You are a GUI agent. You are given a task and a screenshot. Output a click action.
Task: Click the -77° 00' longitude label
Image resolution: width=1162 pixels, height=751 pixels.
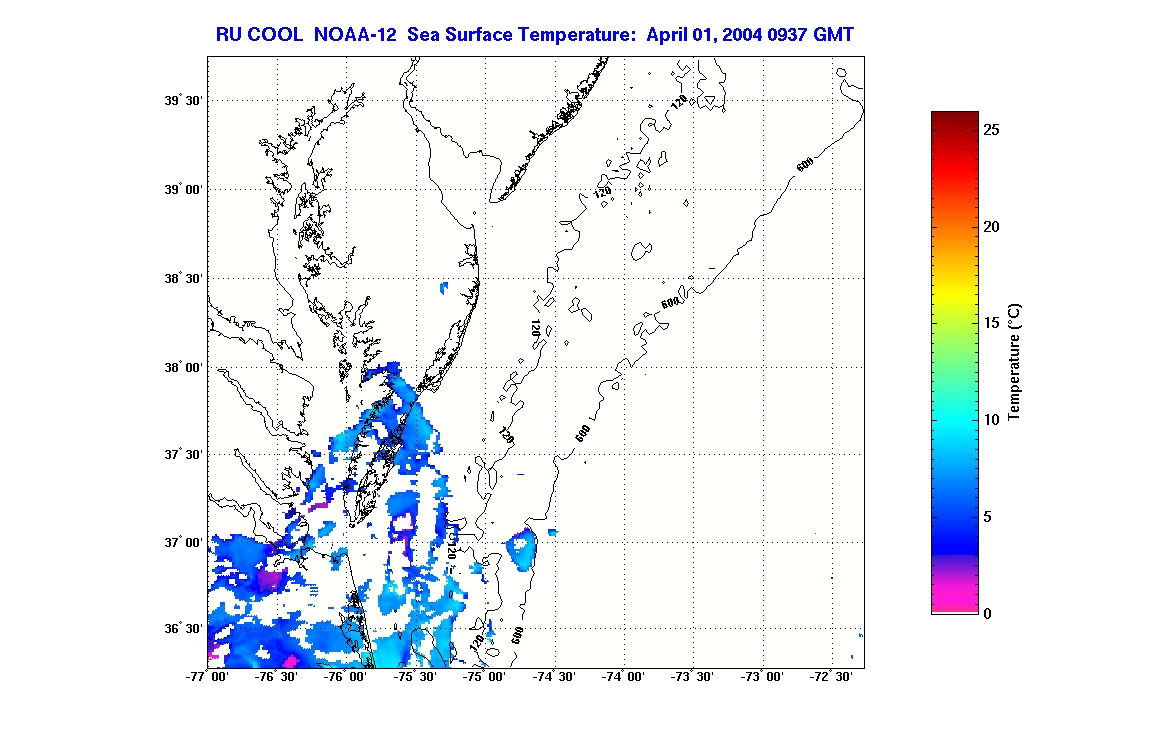(x=207, y=677)
